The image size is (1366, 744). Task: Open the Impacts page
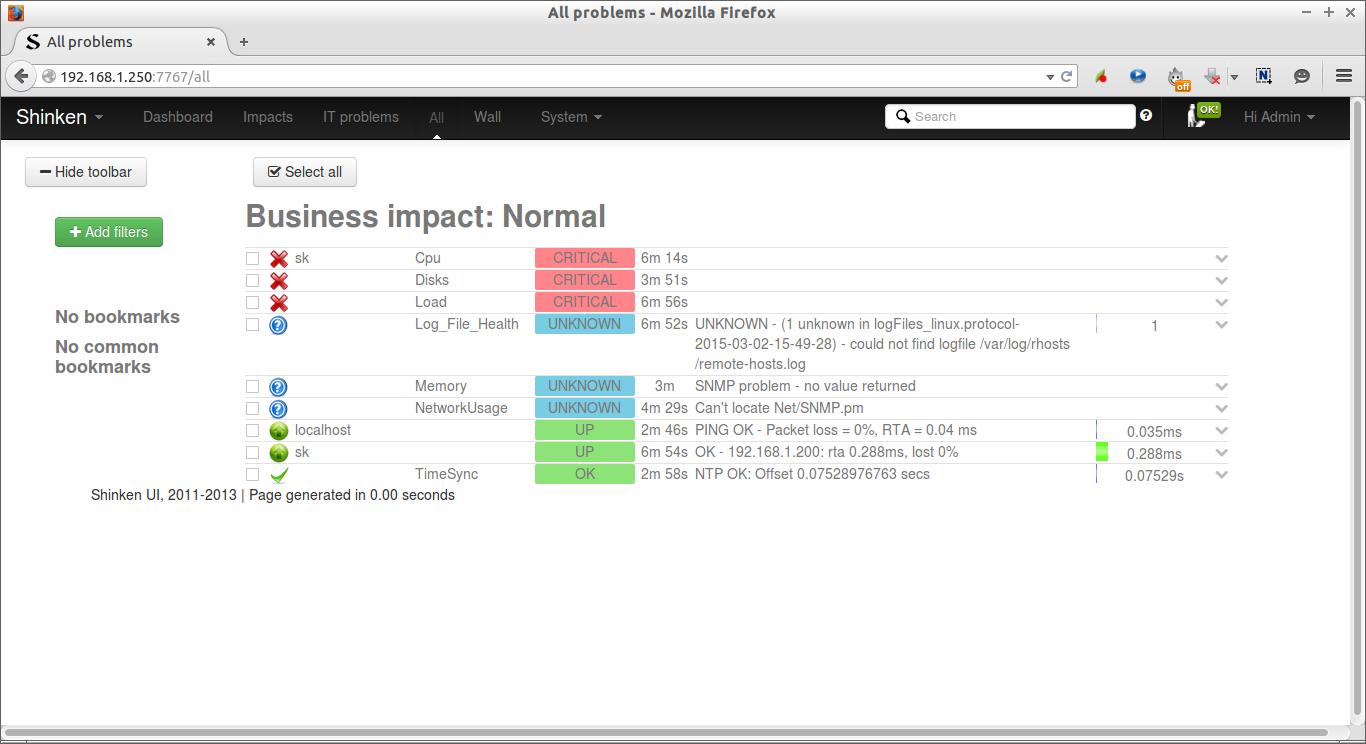pos(268,117)
